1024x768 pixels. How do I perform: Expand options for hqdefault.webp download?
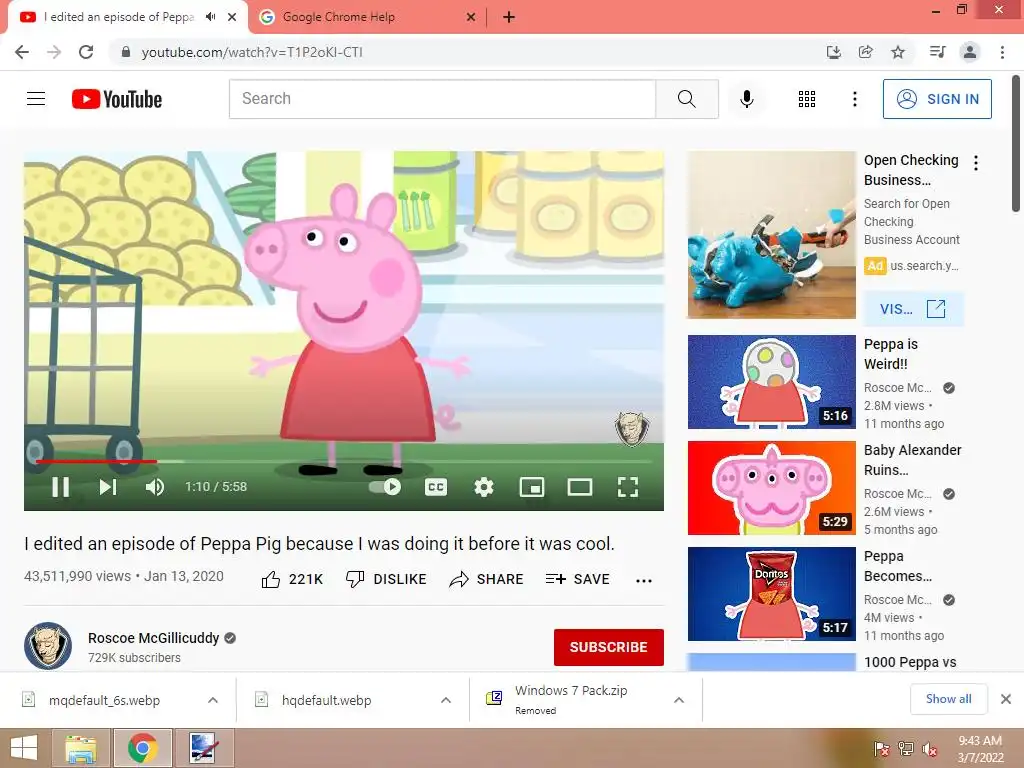click(x=446, y=700)
